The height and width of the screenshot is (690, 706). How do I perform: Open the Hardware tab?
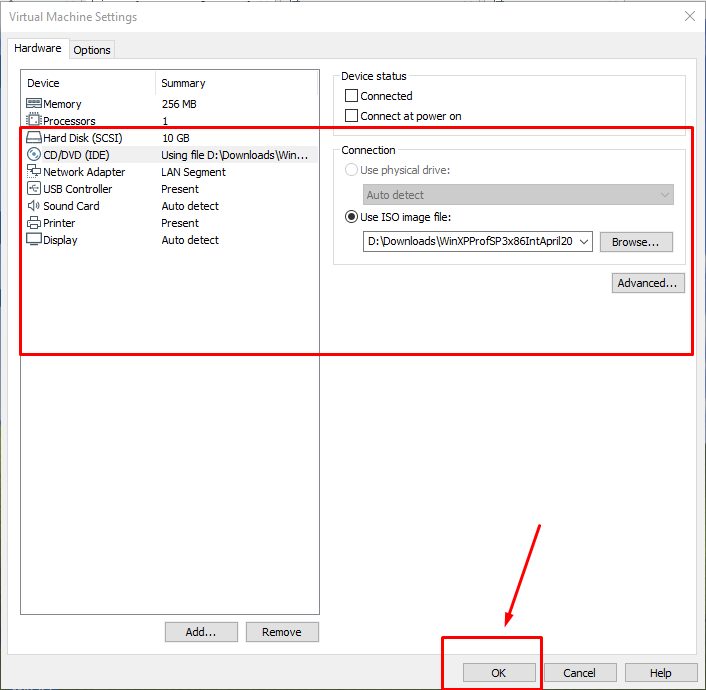coord(37,48)
